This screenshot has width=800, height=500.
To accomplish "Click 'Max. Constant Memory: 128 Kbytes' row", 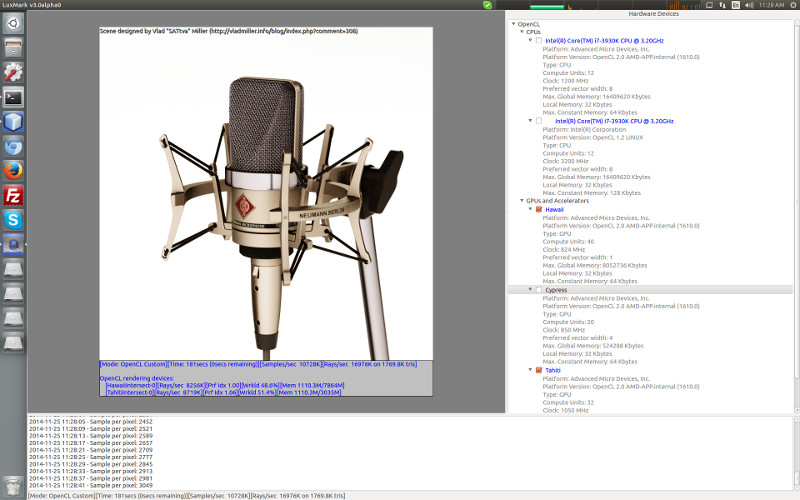I will 591,193.
